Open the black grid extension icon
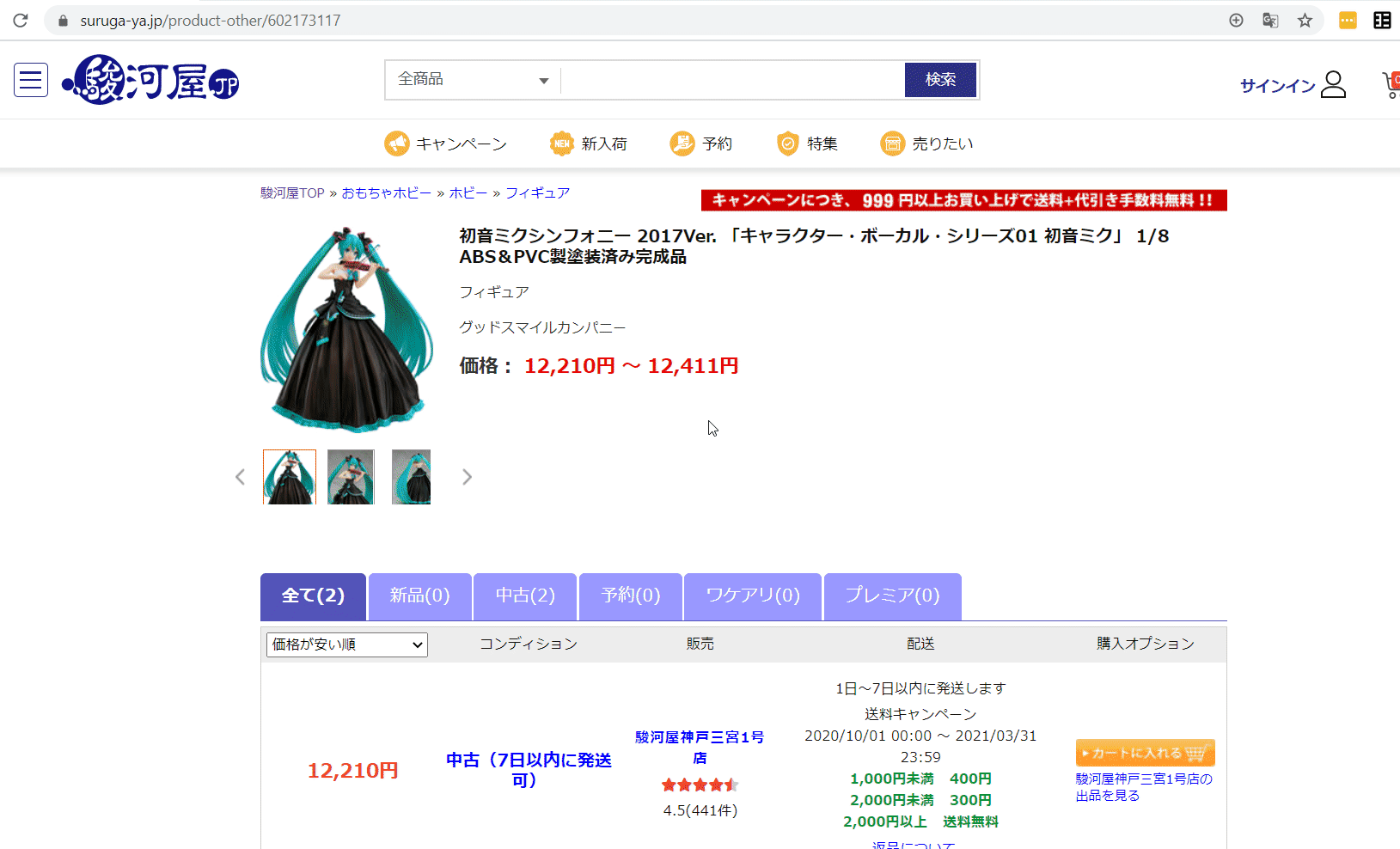This screenshot has width=1400, height=849. (x=1382, y=21)
